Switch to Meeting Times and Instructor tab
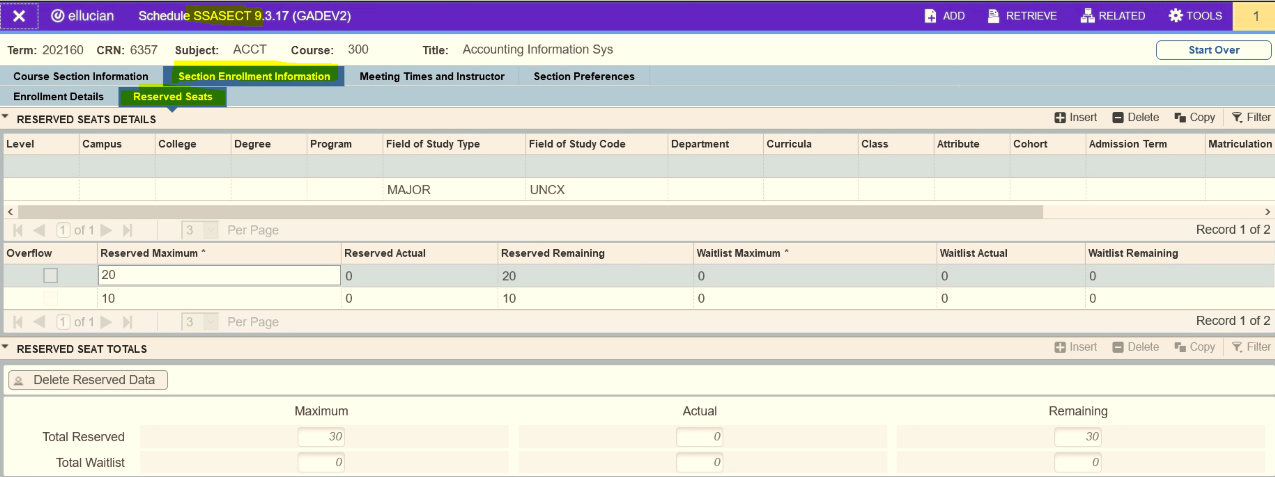 pos(431,77)
